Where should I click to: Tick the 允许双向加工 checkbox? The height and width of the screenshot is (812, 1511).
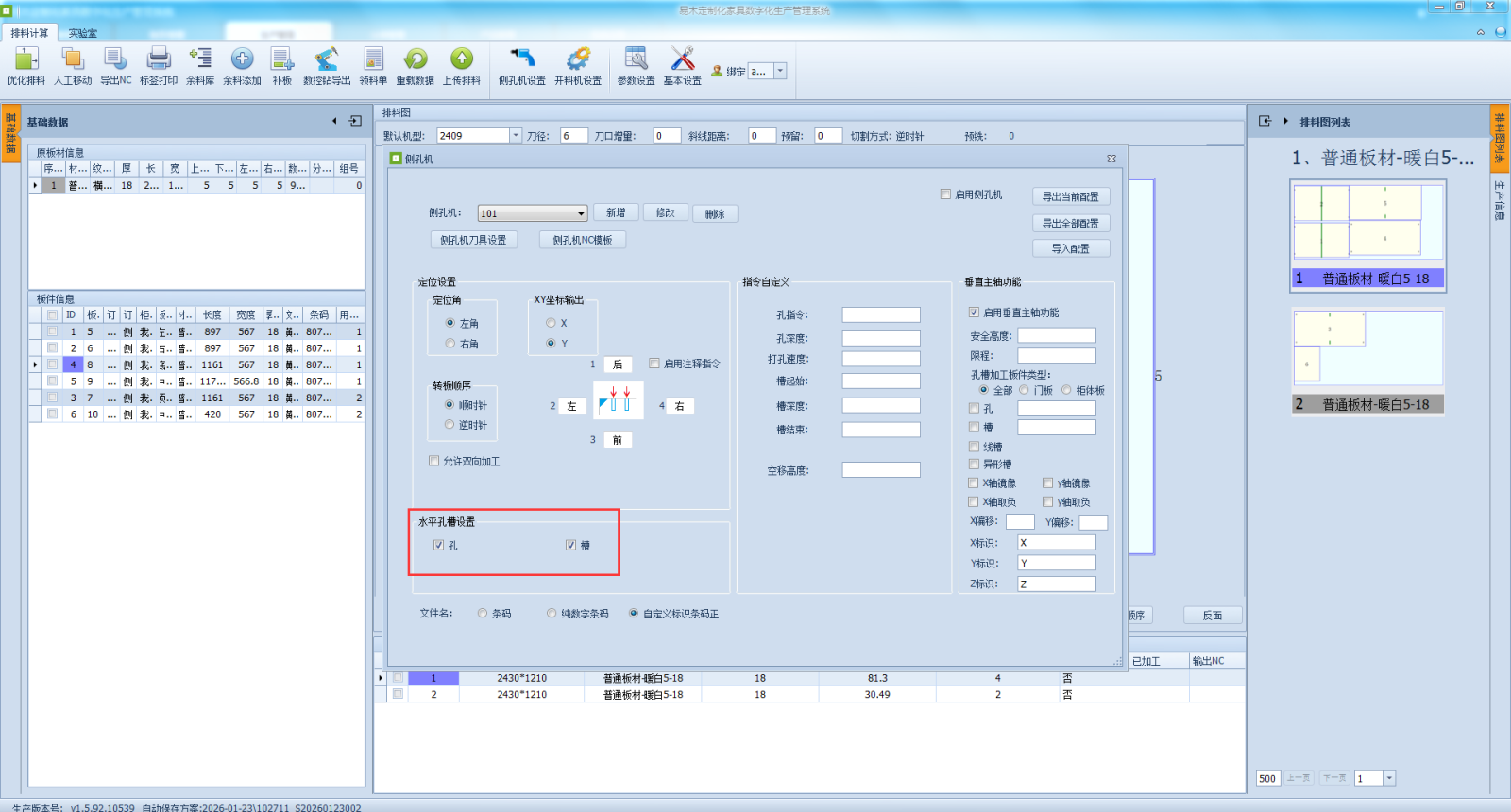tap(434, 462)
